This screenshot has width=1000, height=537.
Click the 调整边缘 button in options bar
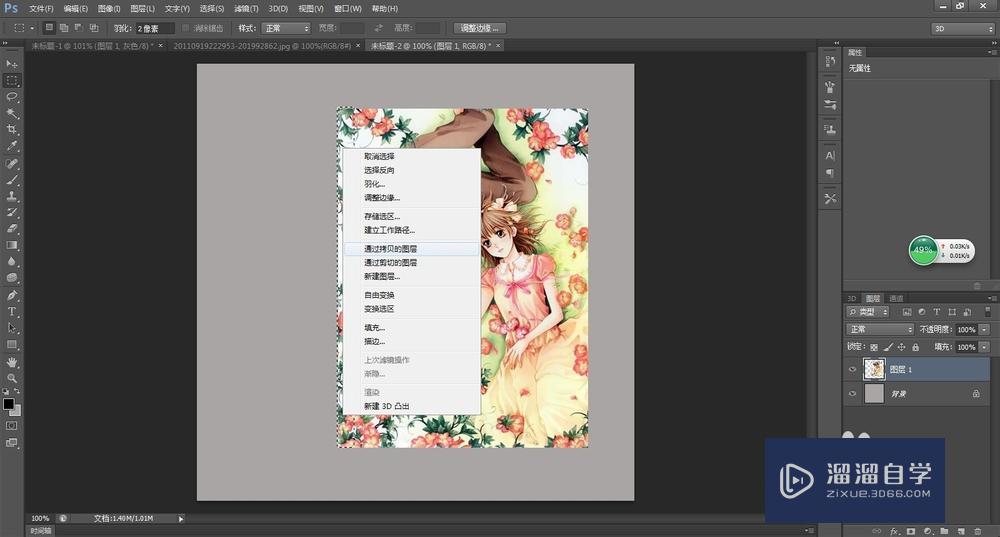[x=479, y=28]
